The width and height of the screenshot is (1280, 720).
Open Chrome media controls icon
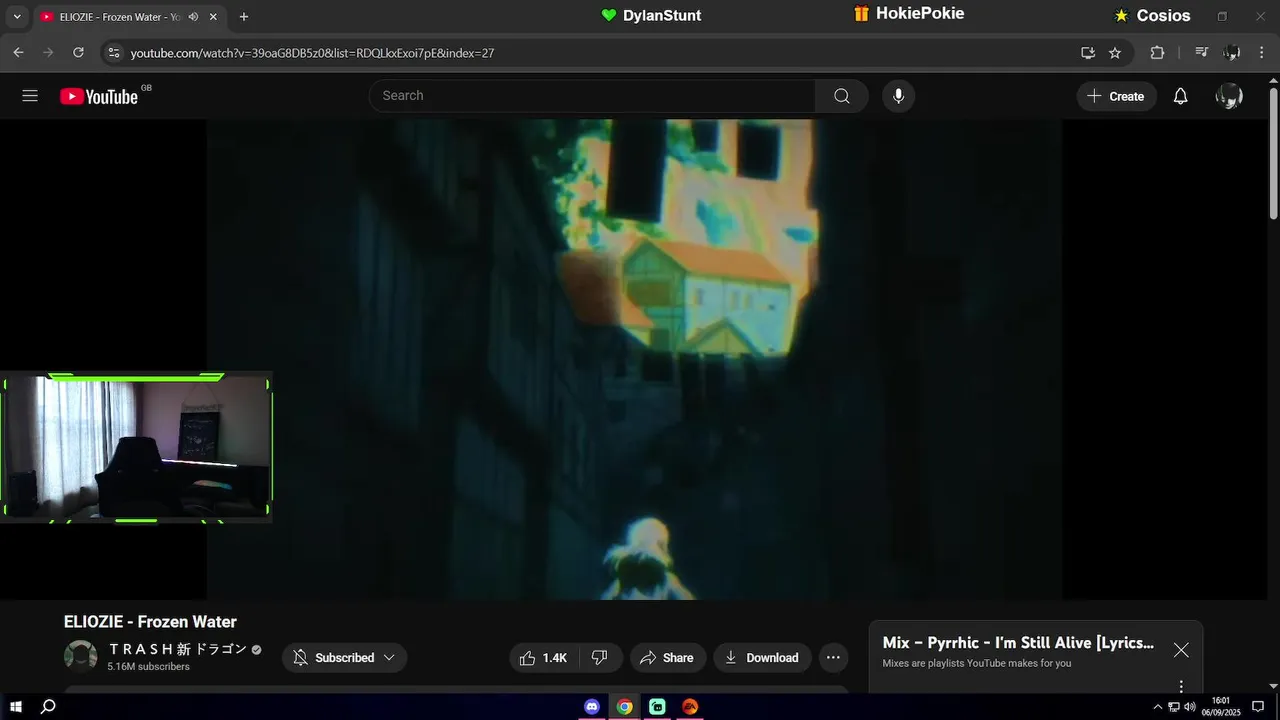[x=1202, y=53]
